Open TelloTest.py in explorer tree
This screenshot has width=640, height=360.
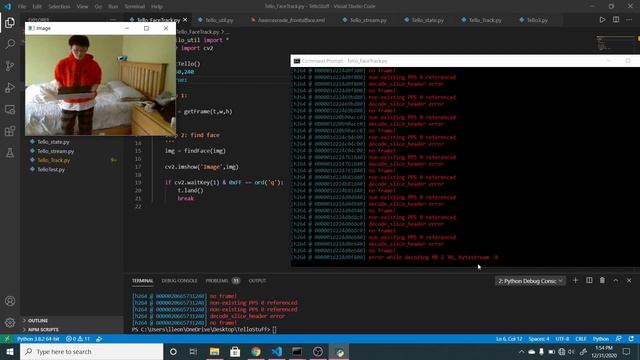(51, 169)
